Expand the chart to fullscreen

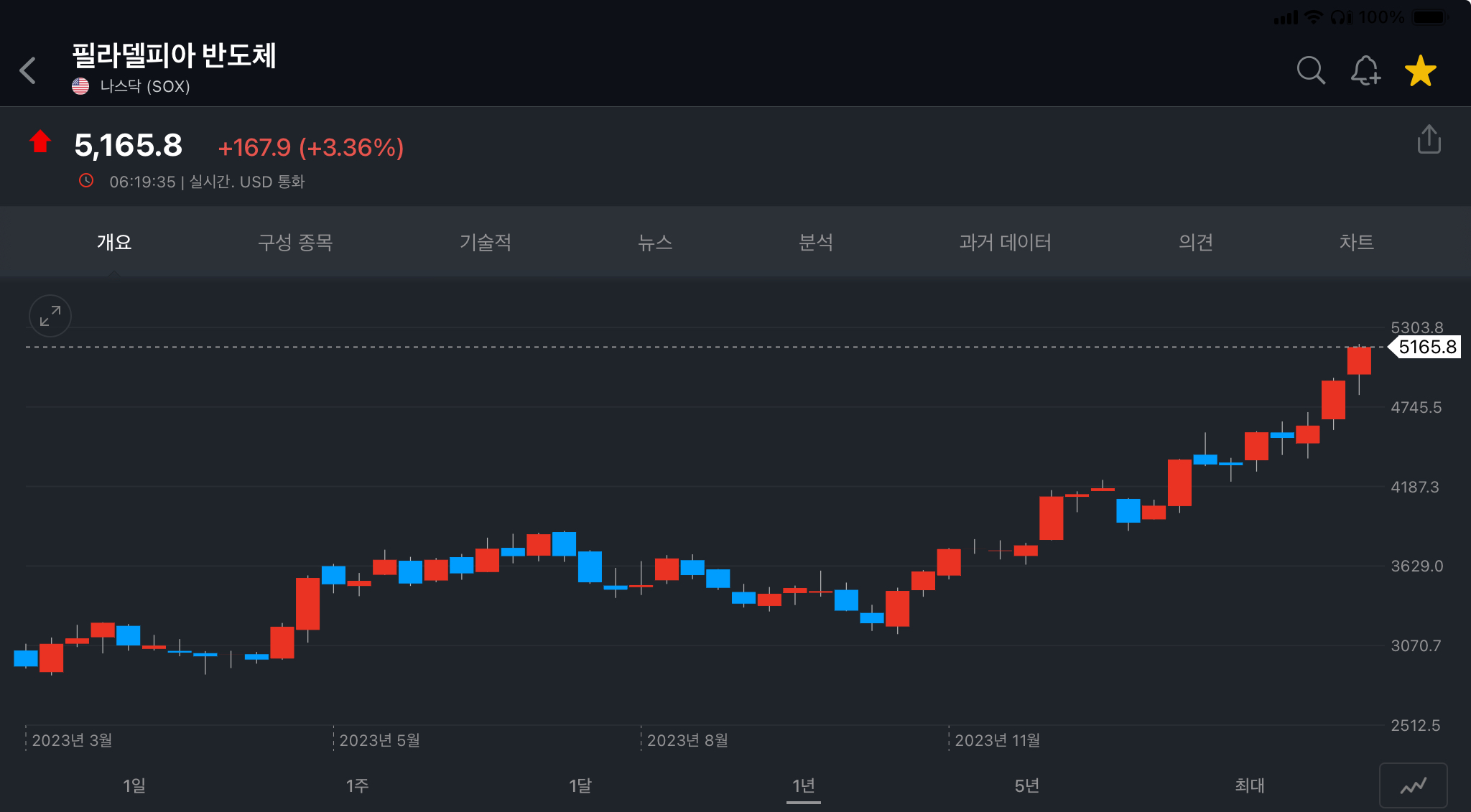(50, 316)
